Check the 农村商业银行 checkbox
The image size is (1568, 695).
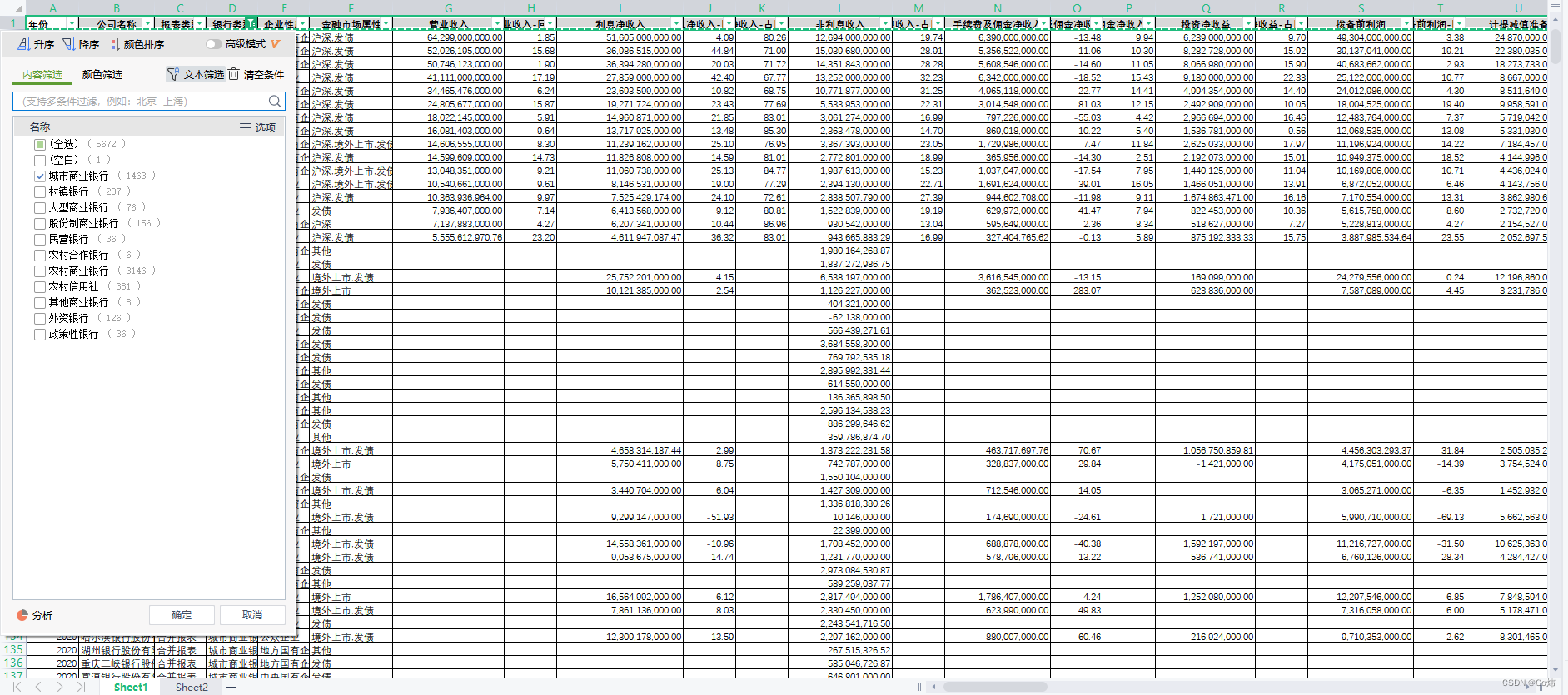(x=40, y=271)
